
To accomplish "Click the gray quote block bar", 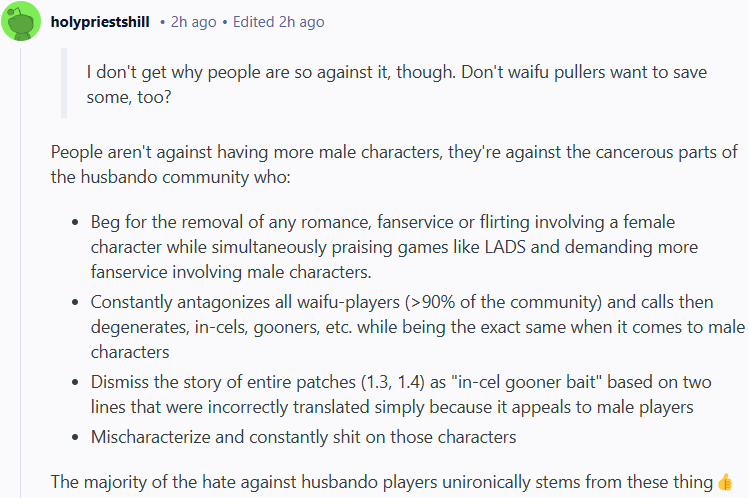I will (x=64, y=83).
